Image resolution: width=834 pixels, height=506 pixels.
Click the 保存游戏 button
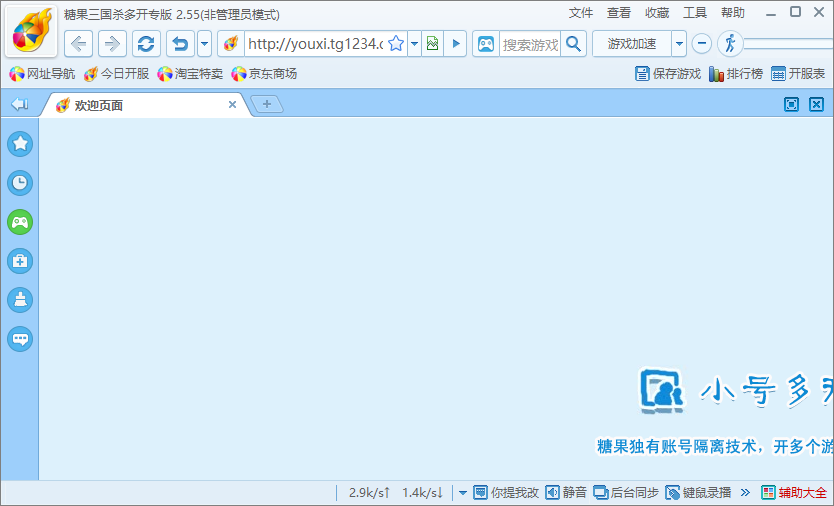click(x=668, y=74)
